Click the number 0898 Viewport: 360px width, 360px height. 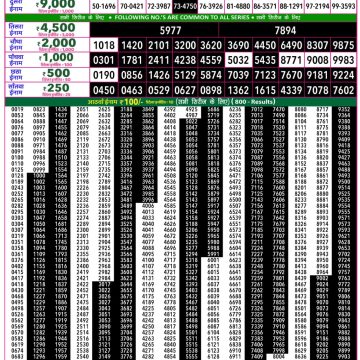(x=211, y=90)
